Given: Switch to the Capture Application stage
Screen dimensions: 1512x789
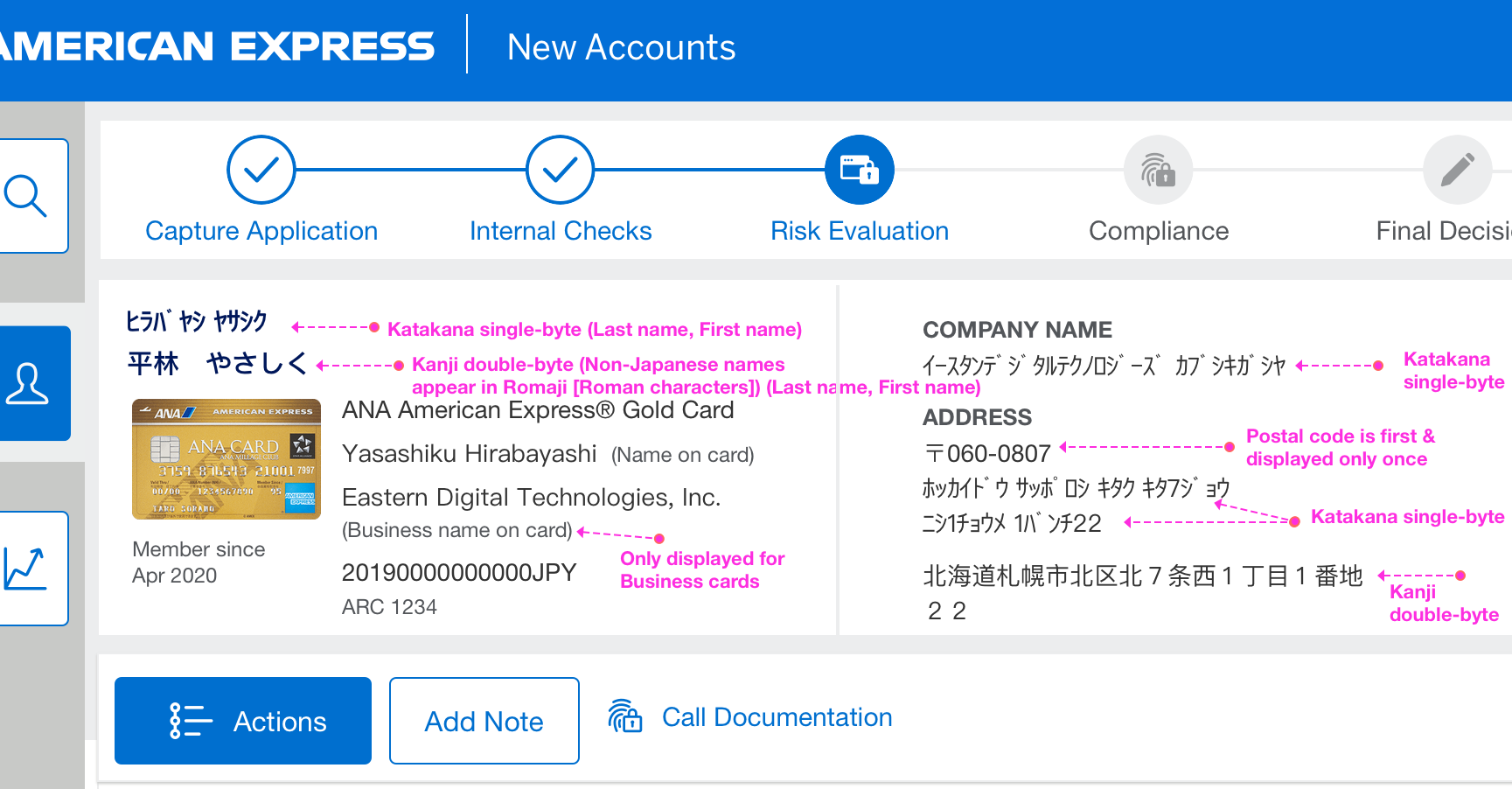Looking at the screenshot, I should (261, 230).
